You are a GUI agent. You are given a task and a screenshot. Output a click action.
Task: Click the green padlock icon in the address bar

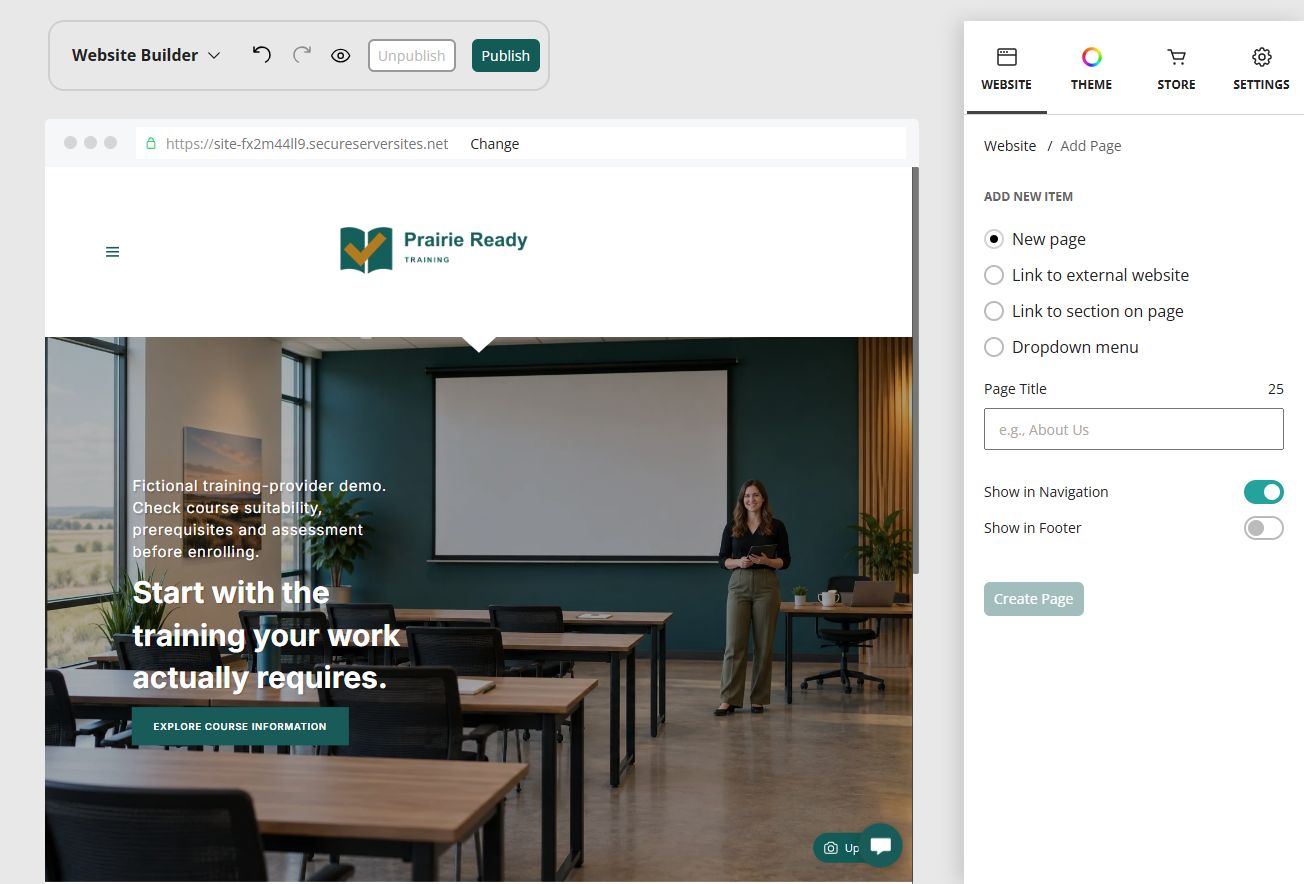(151, 144)
